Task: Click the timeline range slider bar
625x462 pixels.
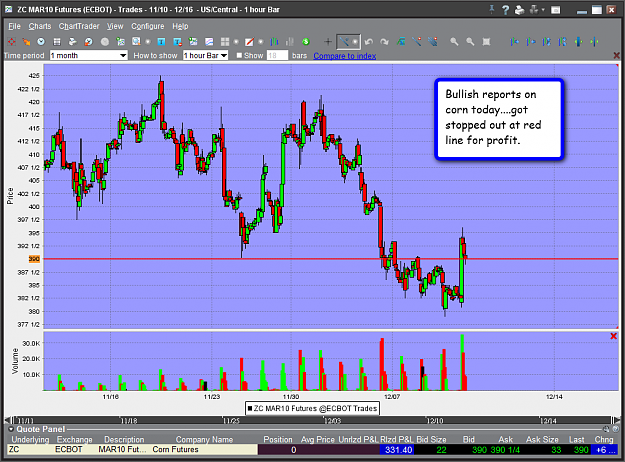Action: pyautogui.click(x=312, y=421)
